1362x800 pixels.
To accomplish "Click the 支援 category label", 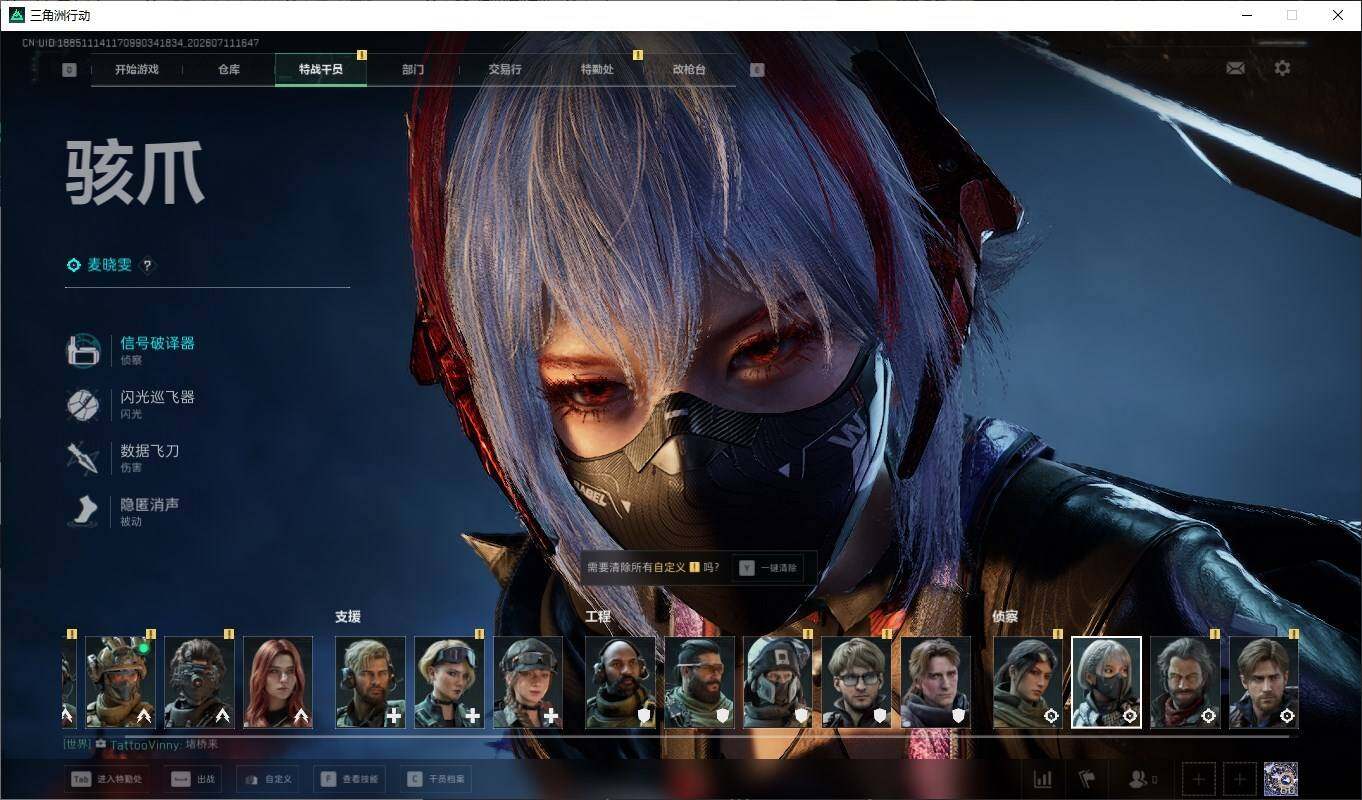I will click(348, 617).
